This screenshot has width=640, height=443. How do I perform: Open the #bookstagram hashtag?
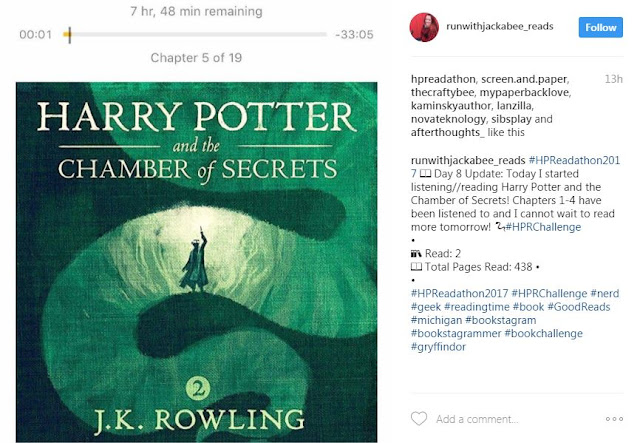tap(500, 320)
